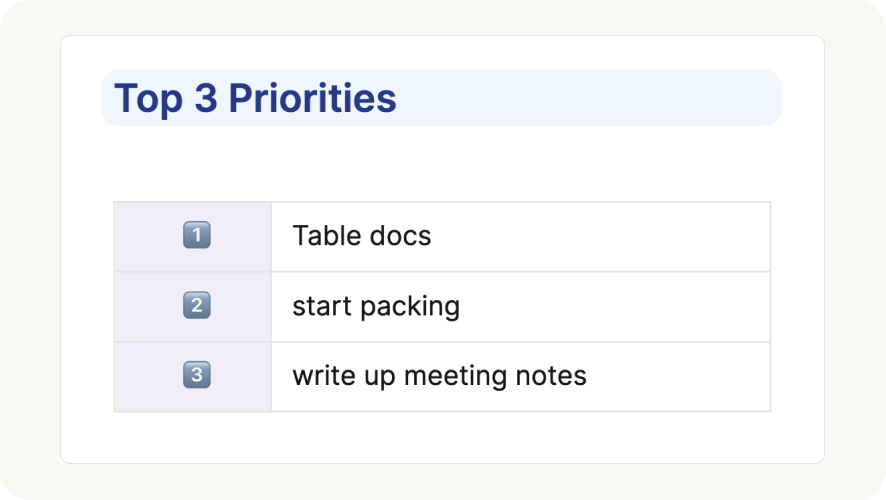Click the number 1 emoji icon

197,236
